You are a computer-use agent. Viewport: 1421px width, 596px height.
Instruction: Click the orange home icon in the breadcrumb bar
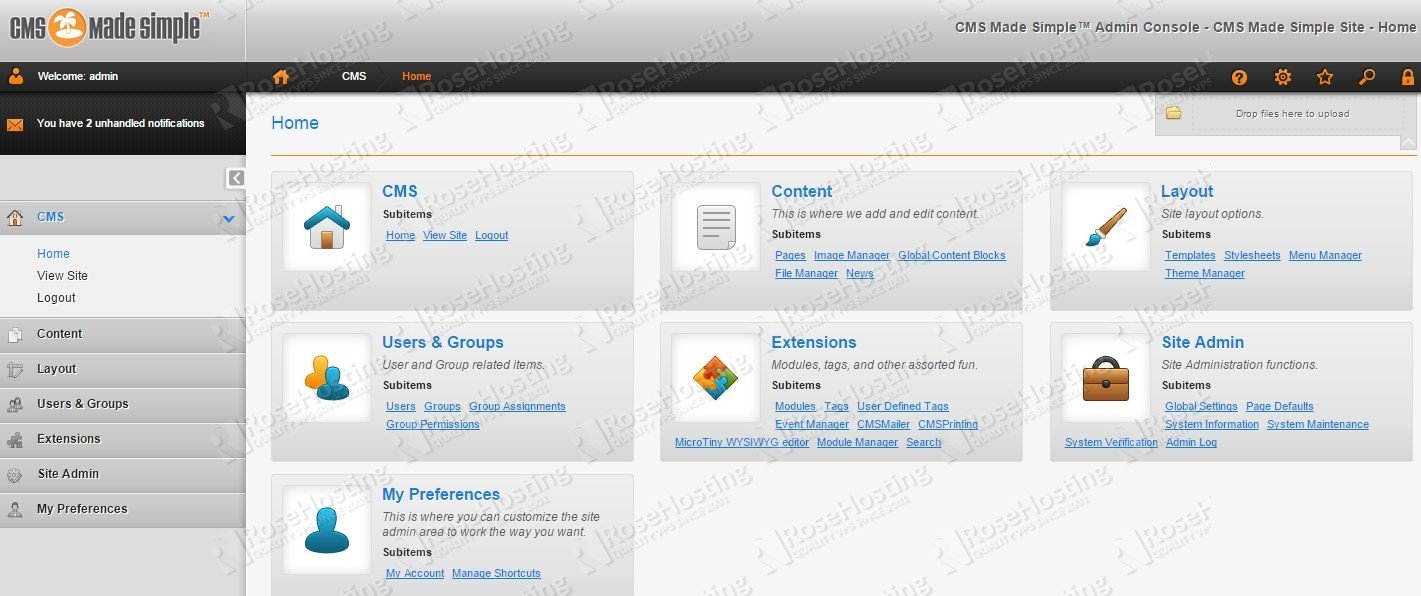[x=281, y=77]
